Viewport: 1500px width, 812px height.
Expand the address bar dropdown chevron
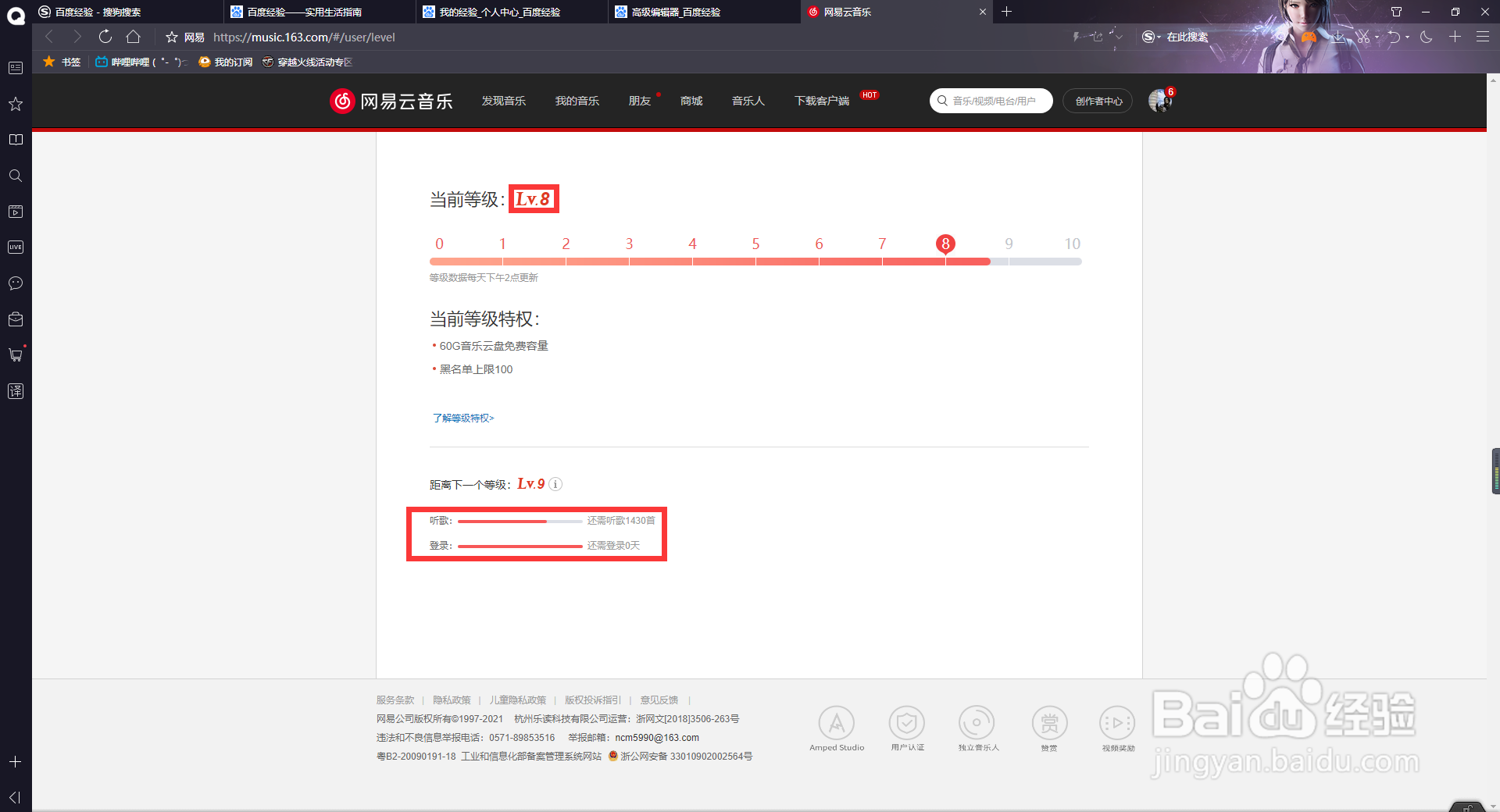[x=1119, y=37]
